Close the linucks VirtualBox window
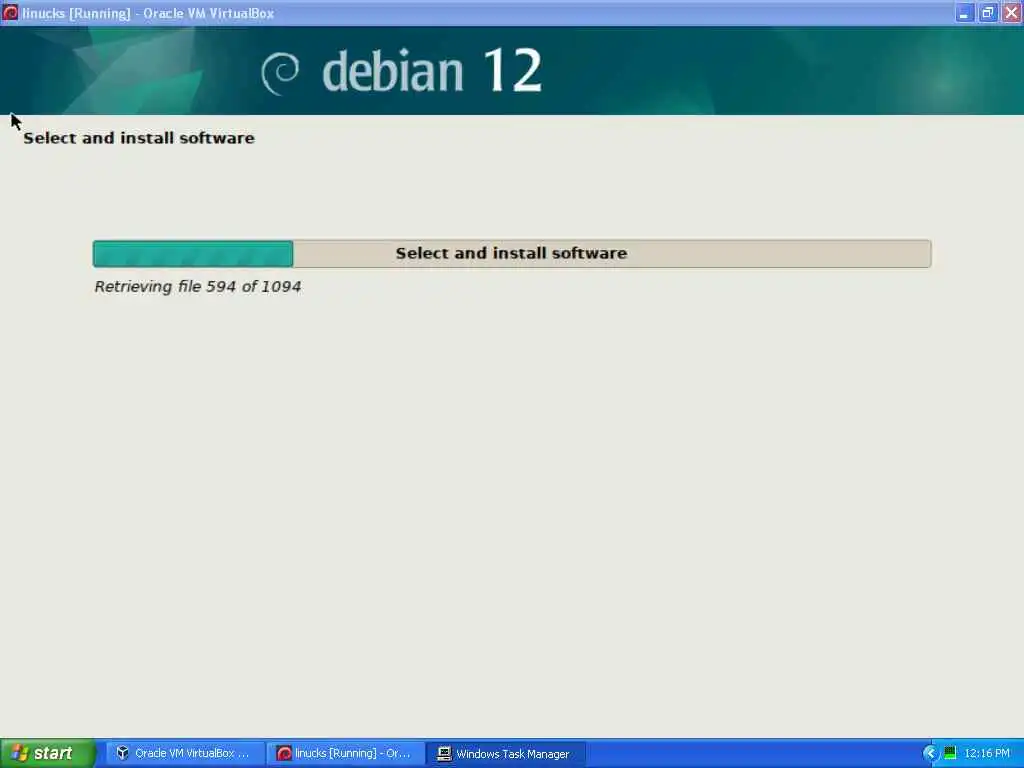1024x768 pixels. click(x=1012, y=12)
